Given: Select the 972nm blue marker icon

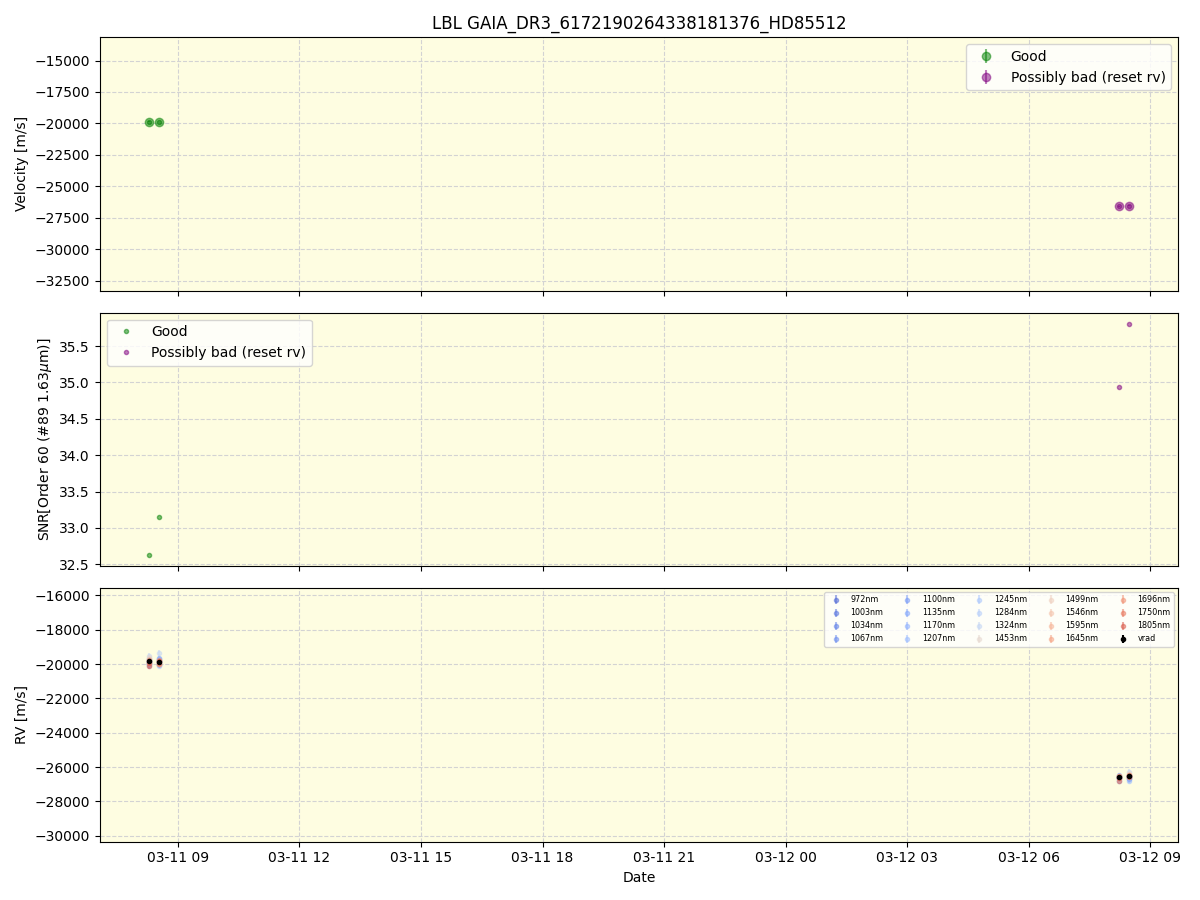Looking at the screenshot, I should point(836,599).
